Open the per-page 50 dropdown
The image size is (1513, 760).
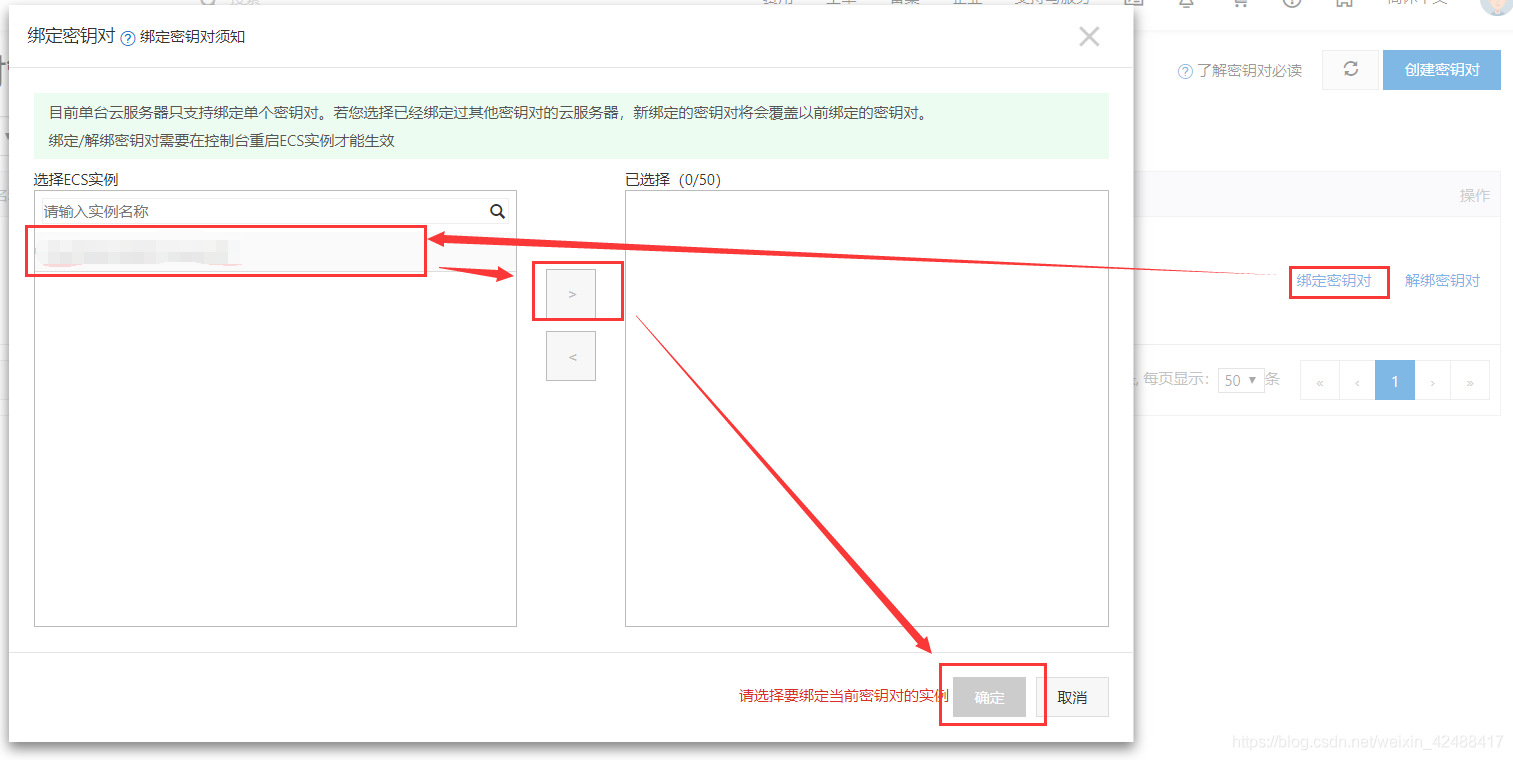tap(1241, 380)
